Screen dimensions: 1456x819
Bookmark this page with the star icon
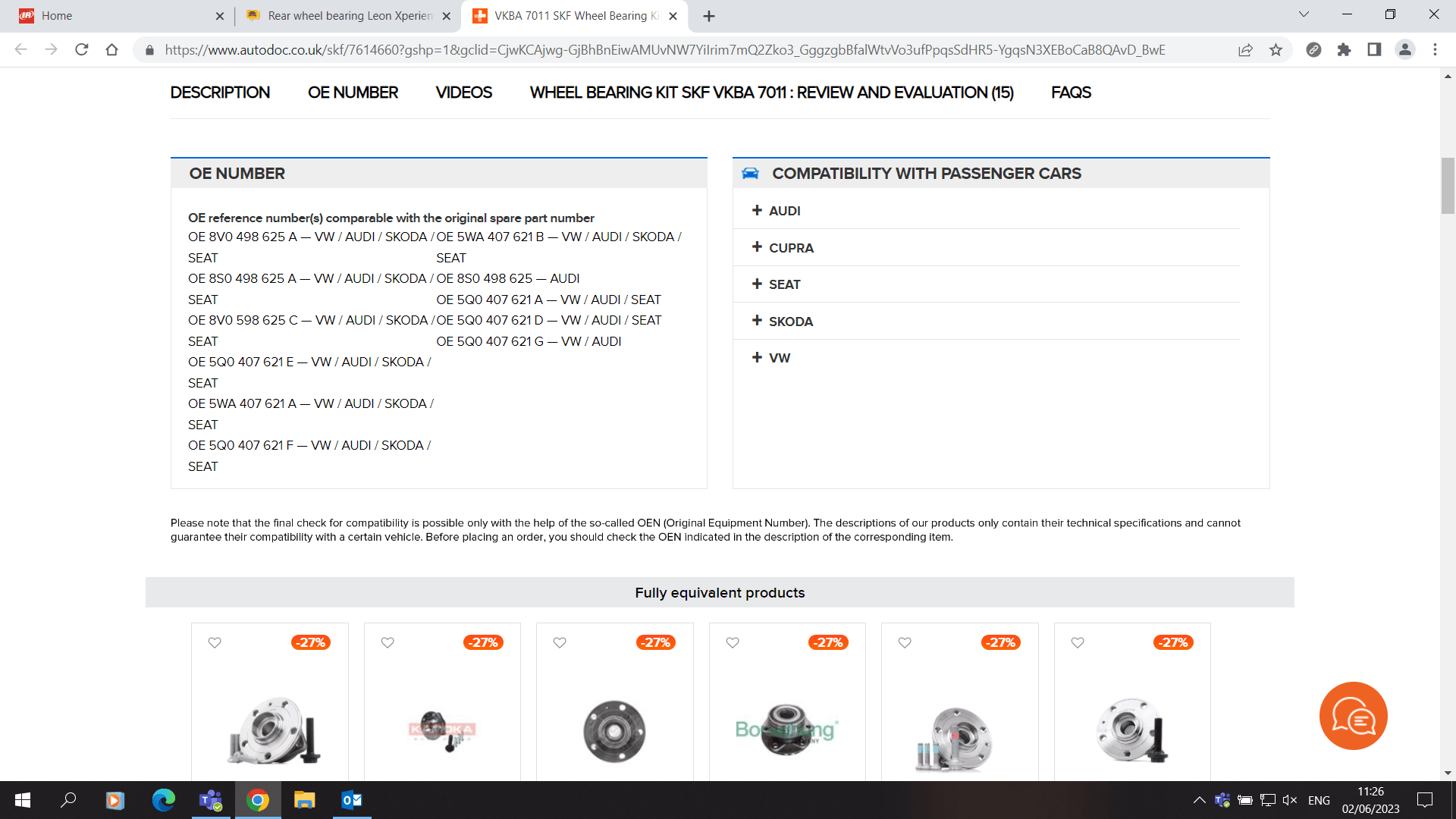[x=1276, y=50]
